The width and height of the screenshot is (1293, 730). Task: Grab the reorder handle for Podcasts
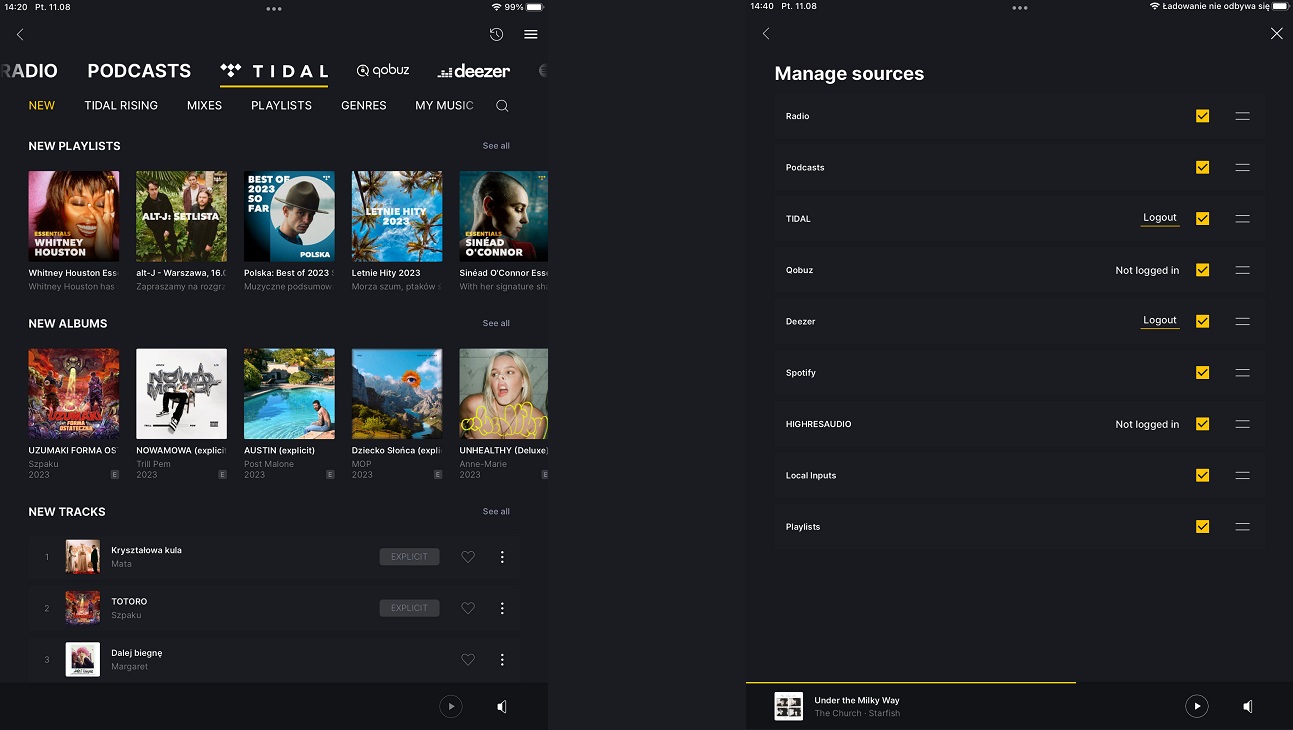coord(1242,168)
